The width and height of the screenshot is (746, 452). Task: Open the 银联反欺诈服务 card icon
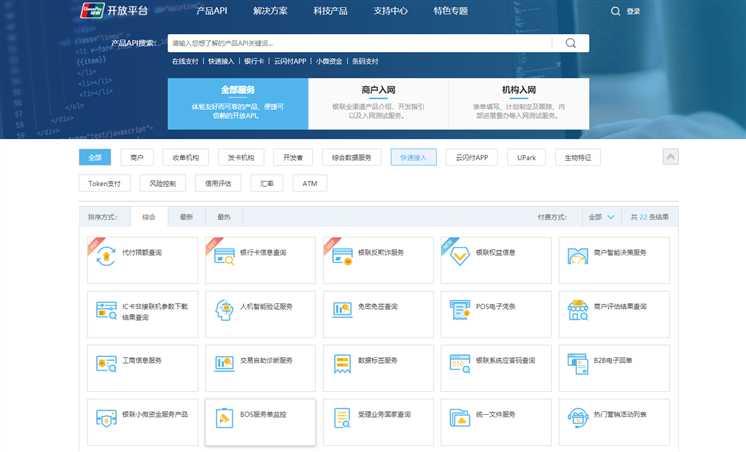[342, 256]
